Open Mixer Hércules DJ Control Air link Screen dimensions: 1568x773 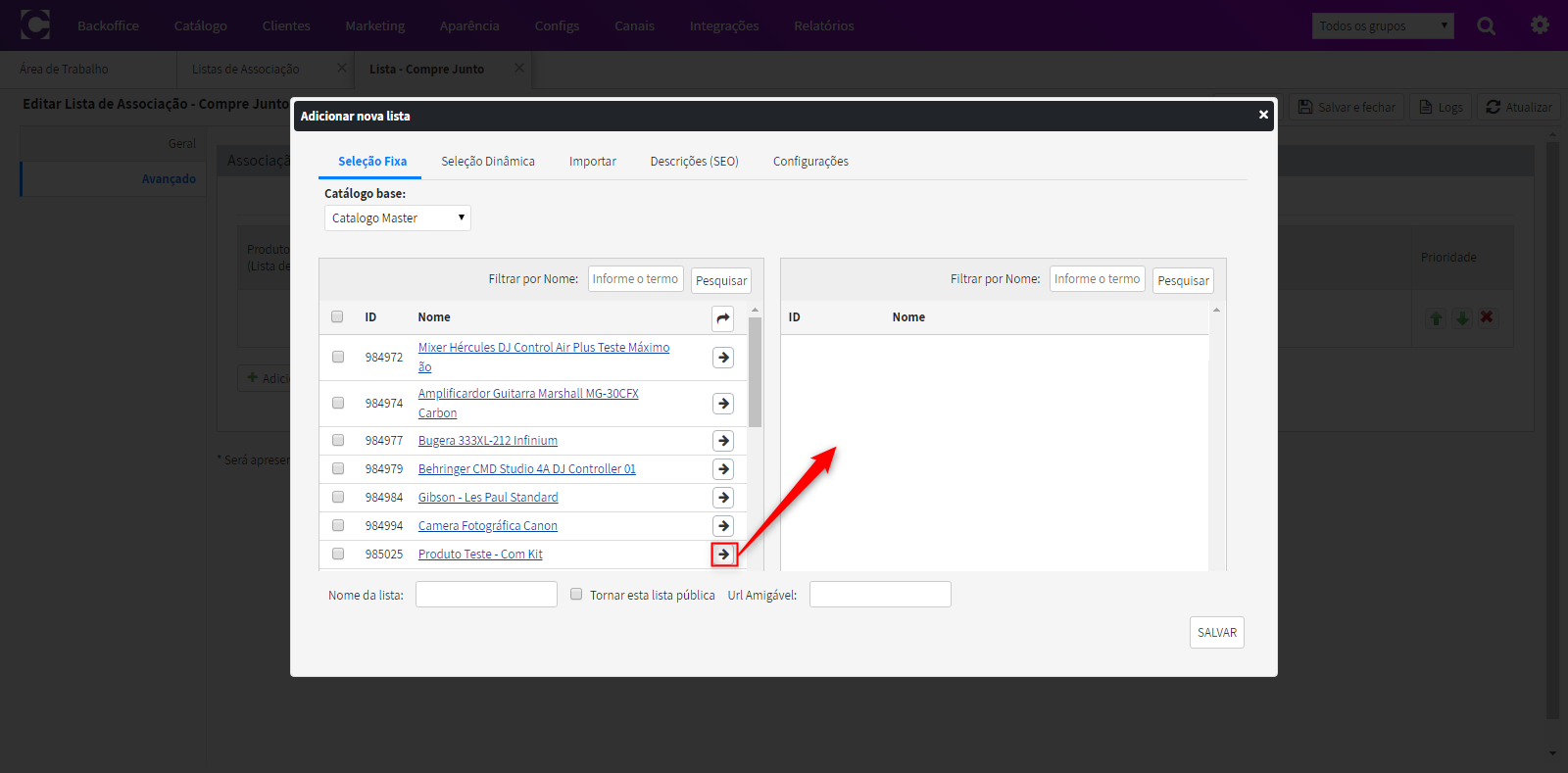click(x=544, y=357)
